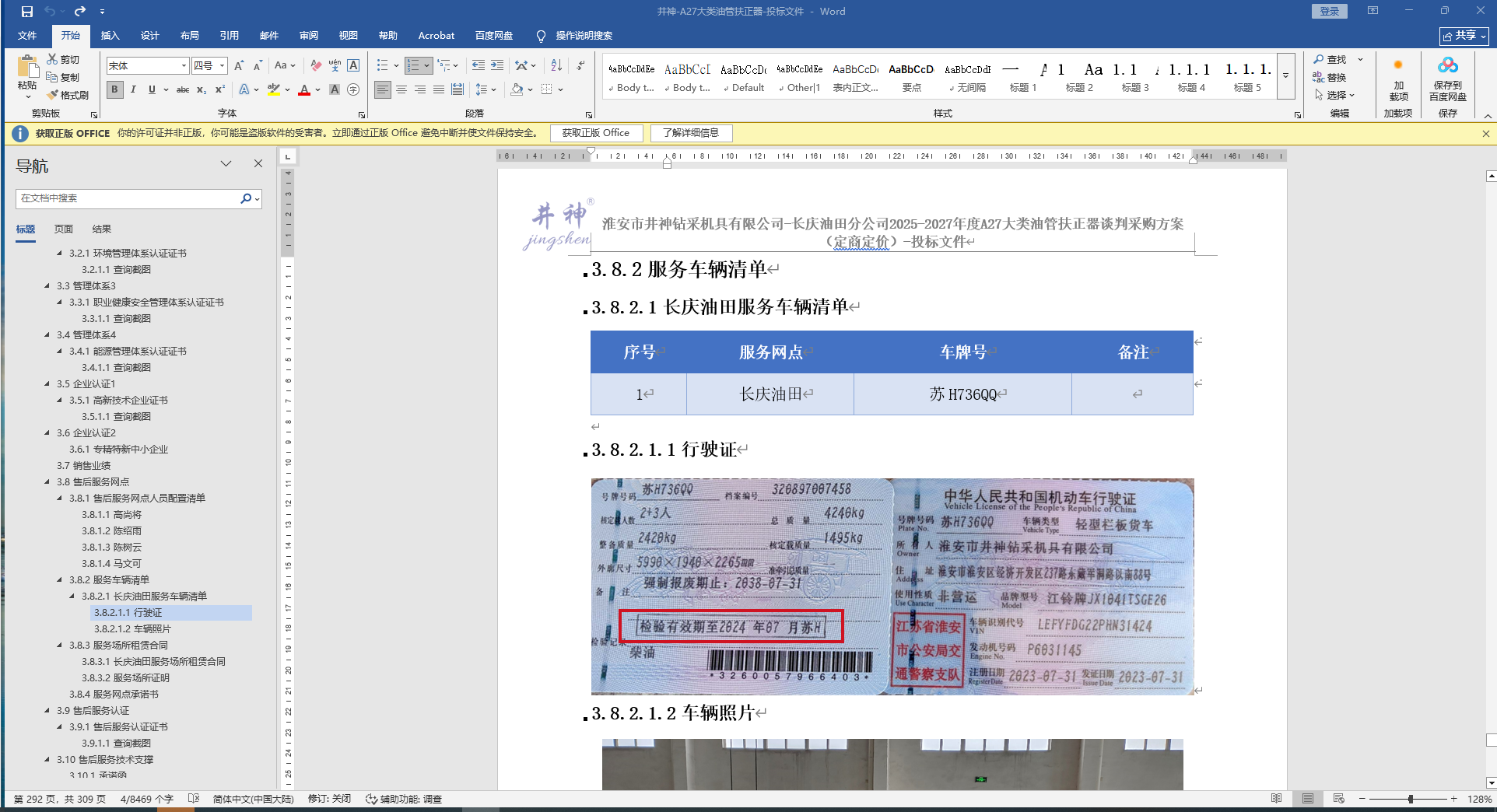Click the 了解详细信息 button
Viewport: 1497px width, 812px height.
(691, 133)
